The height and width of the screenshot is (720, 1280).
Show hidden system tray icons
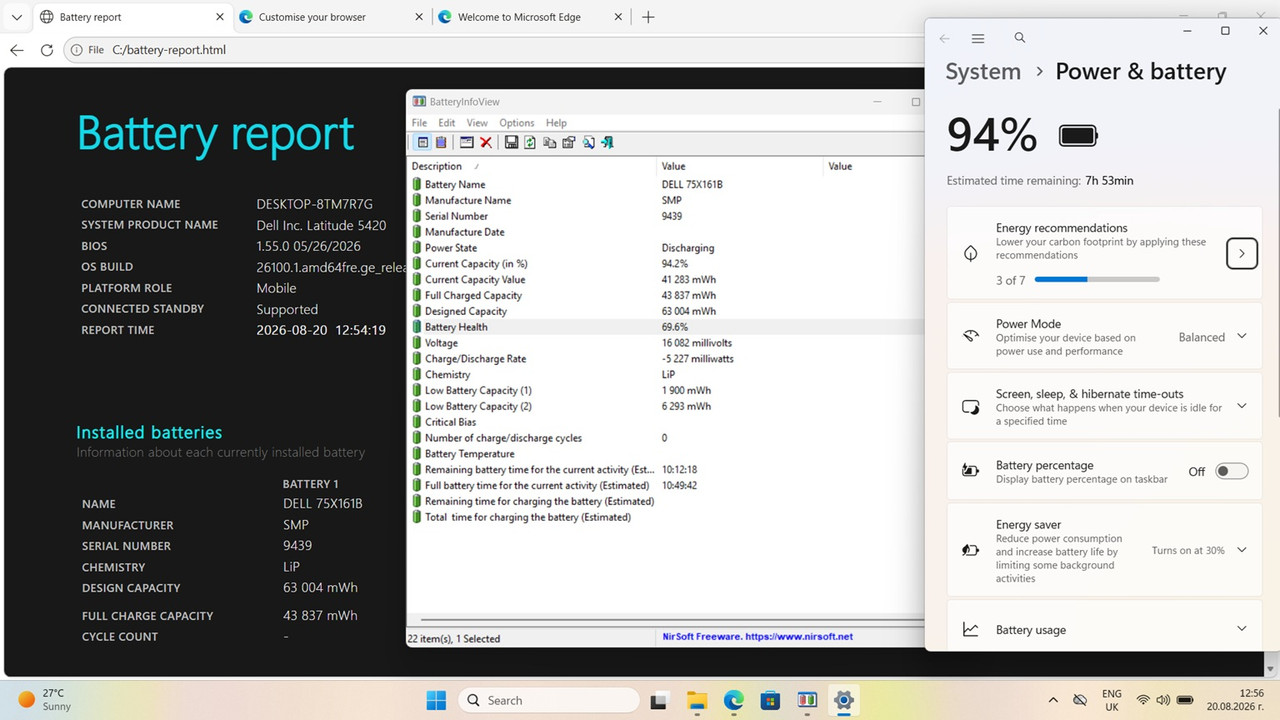[x=1053, y=700]
